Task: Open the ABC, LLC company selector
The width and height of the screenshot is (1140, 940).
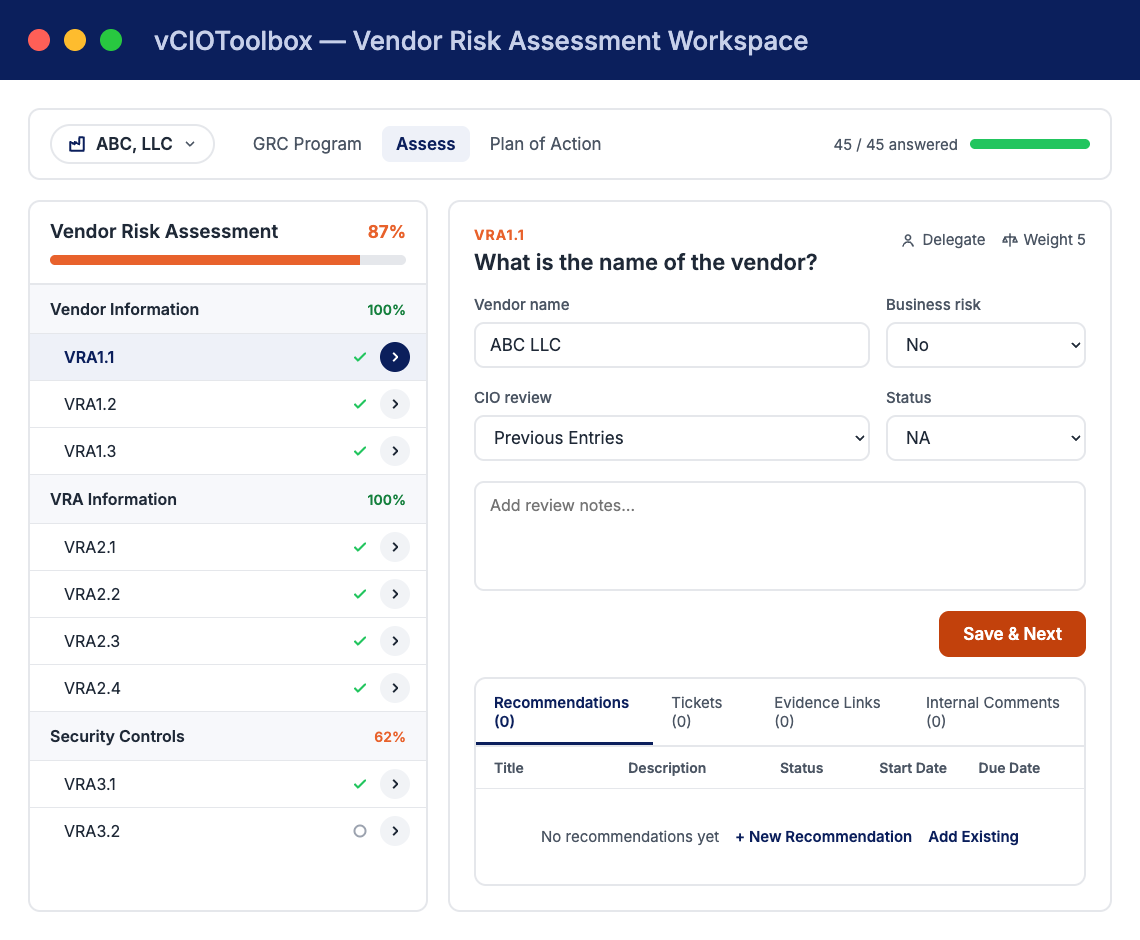Action: (132, 144)
